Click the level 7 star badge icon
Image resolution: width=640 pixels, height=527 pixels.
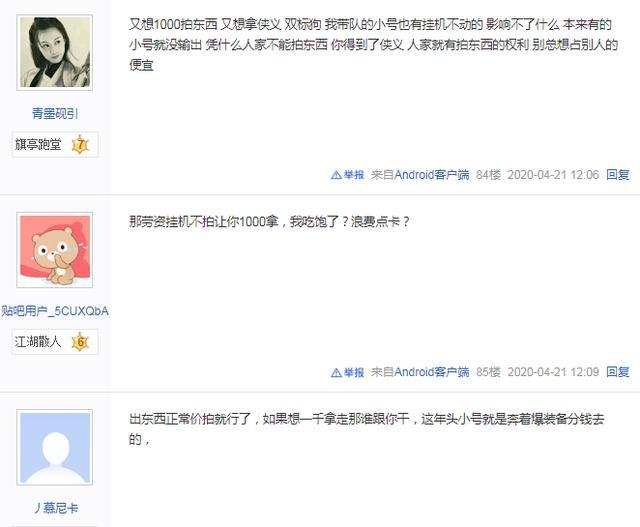80,145
